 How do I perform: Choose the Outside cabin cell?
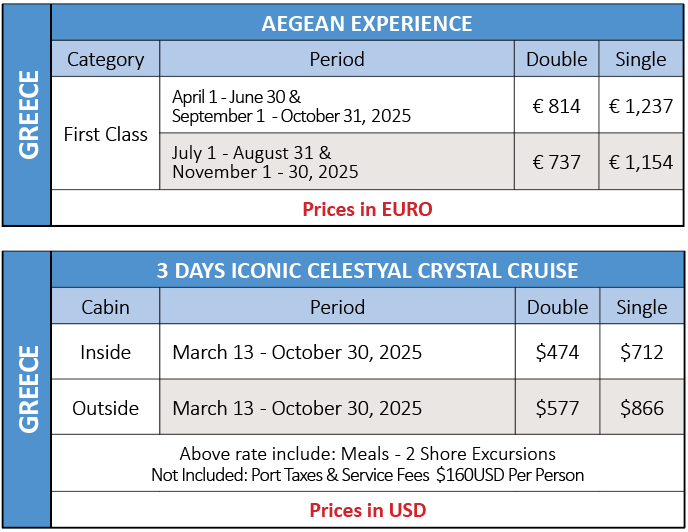(x=105, y=408)
